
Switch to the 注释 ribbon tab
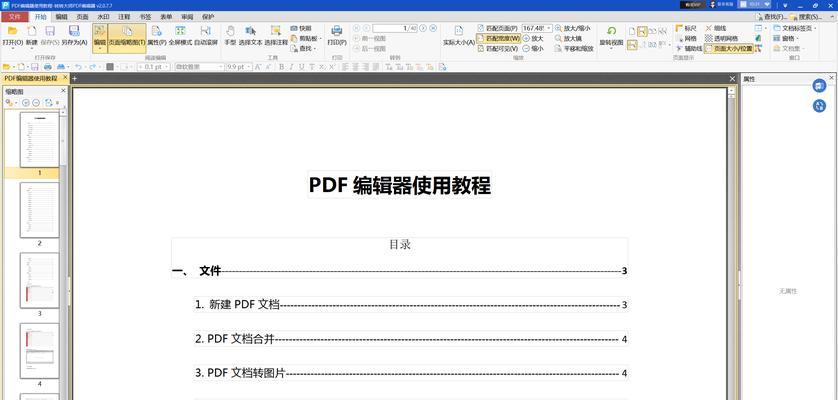coord(124,17)
